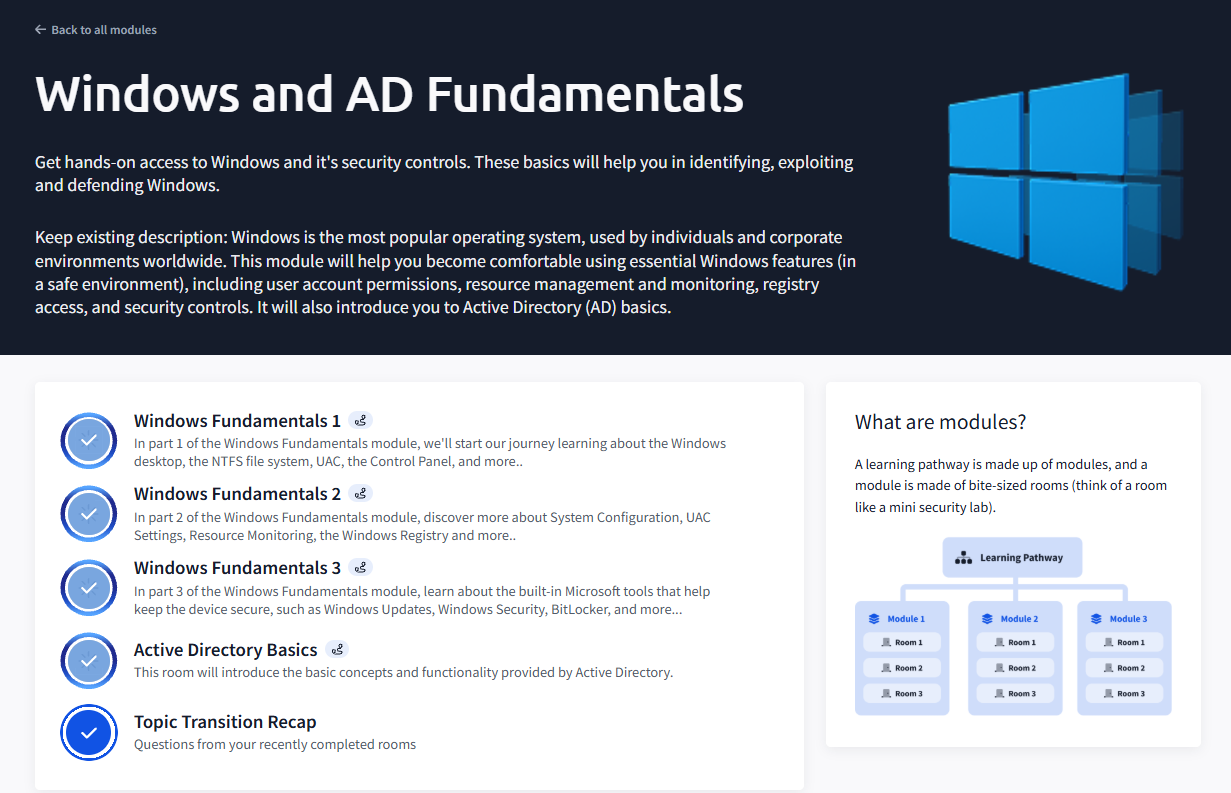Screen dimensions: 1231x793
Task: Click the 'Get hands-on access to Windows' intro paragraph
Action: (x=444, y=173)
